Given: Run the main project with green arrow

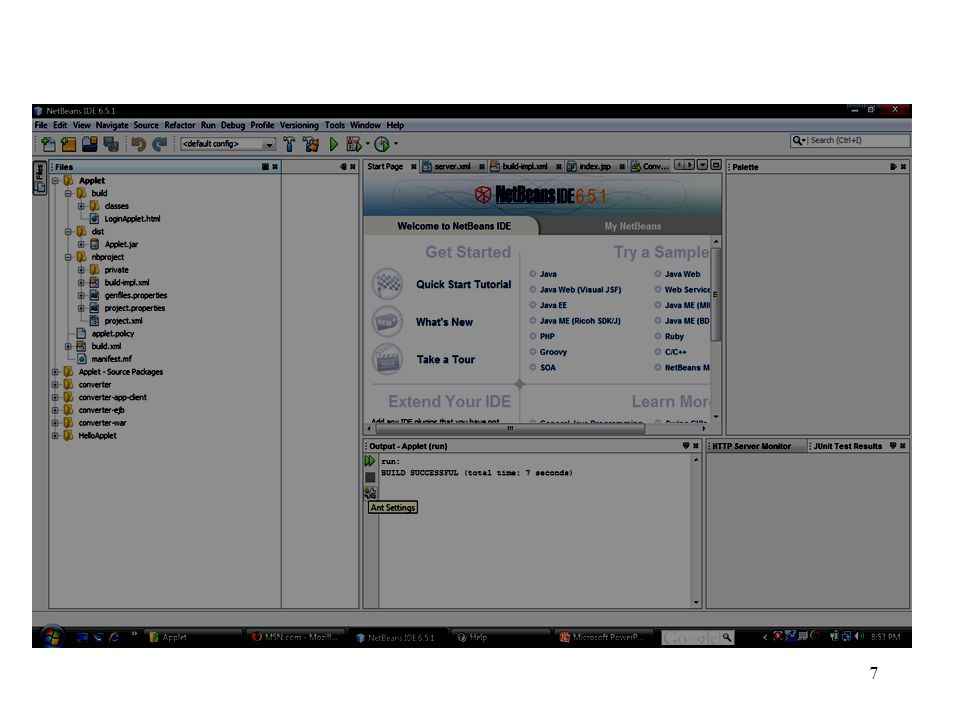Looking at the screenshot, I should (334, 144).
